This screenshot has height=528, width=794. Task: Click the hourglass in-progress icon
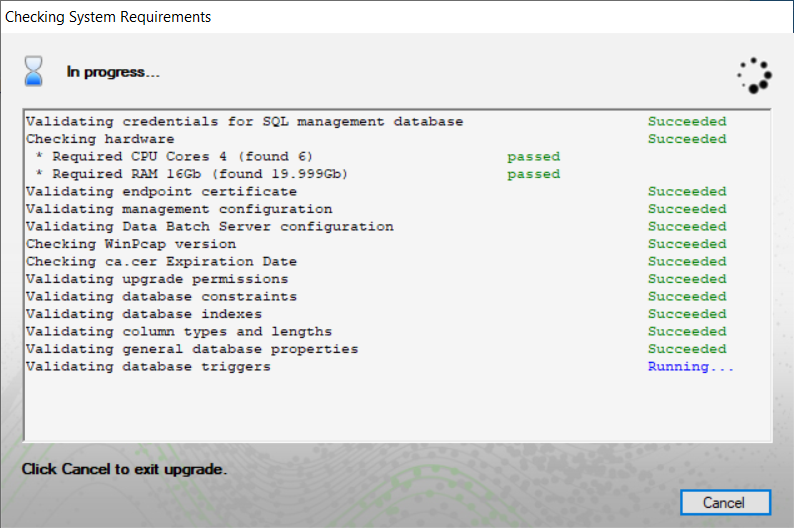pyautogui.click(x=33, y=71)
